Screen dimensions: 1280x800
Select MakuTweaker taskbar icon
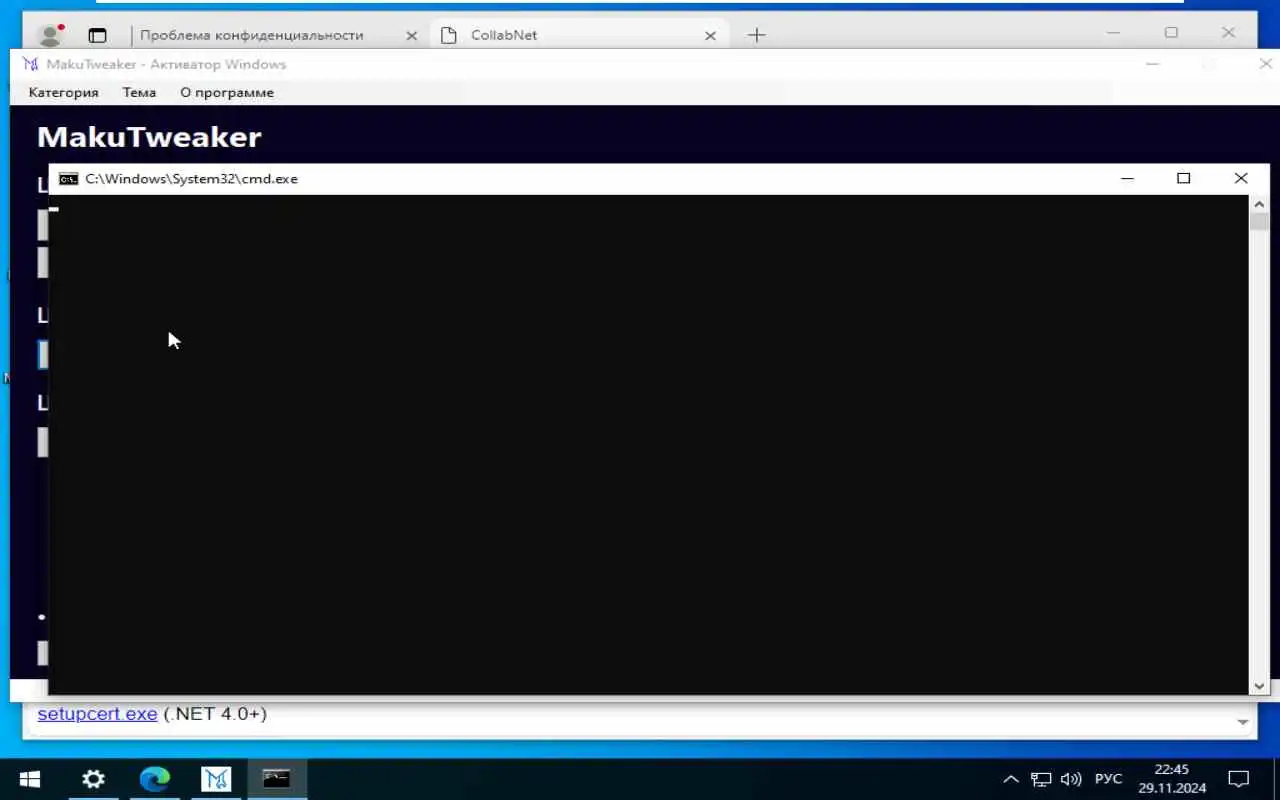coord(216,779)
